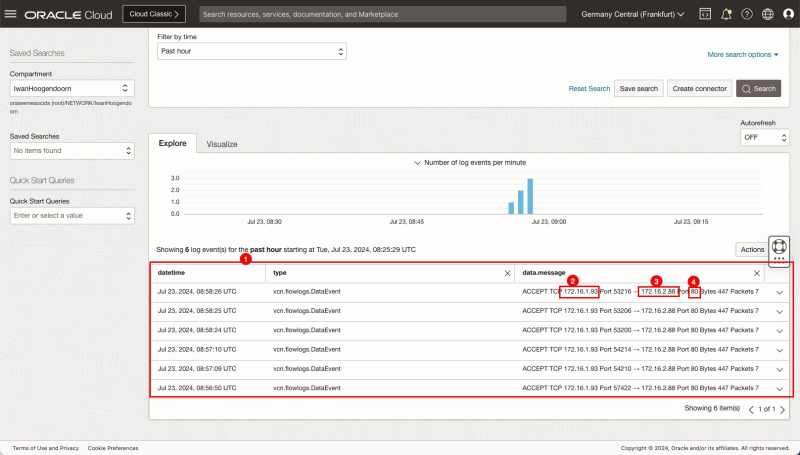Open the notifications bell

click(726, 15)
